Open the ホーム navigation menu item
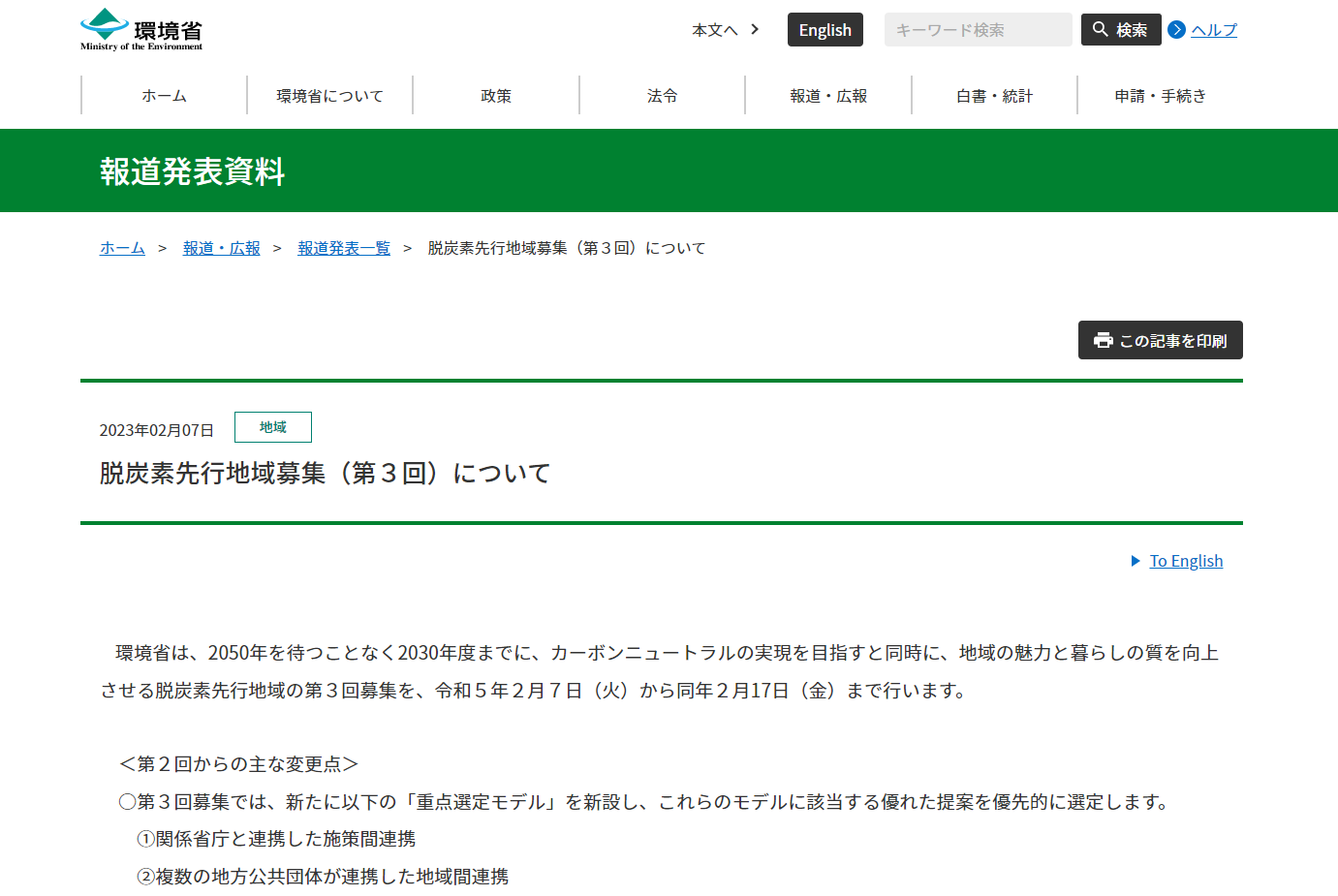Image resolution: width=1338 pixels, height=896 pixels. coord(164,96)
